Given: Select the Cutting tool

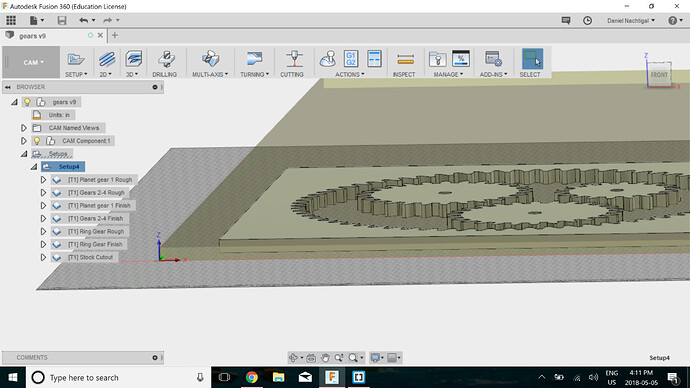Looking at the screenshot, I should pos(294,59).
